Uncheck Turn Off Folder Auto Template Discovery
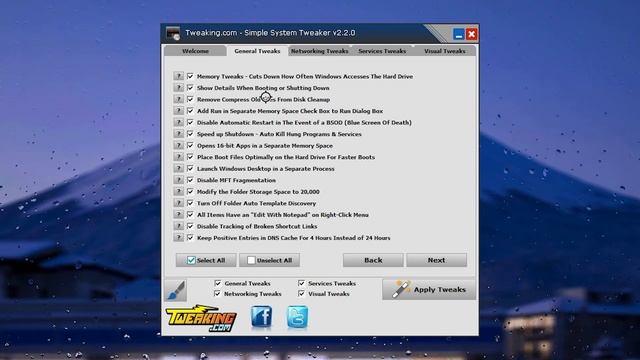Viewport: 640px width, 360px height. pos(190,203)
